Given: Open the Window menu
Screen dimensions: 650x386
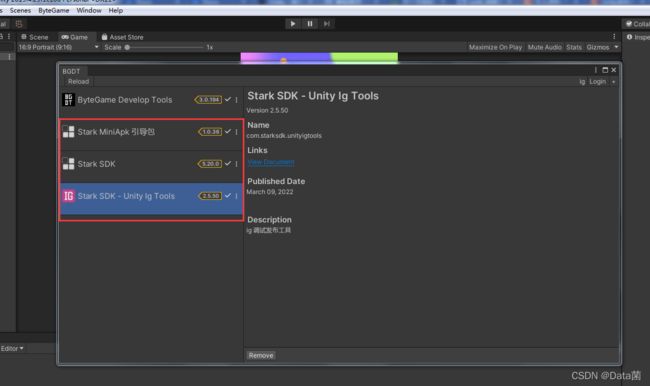Looking at the screenshot, I should click(x=89, y=10).
